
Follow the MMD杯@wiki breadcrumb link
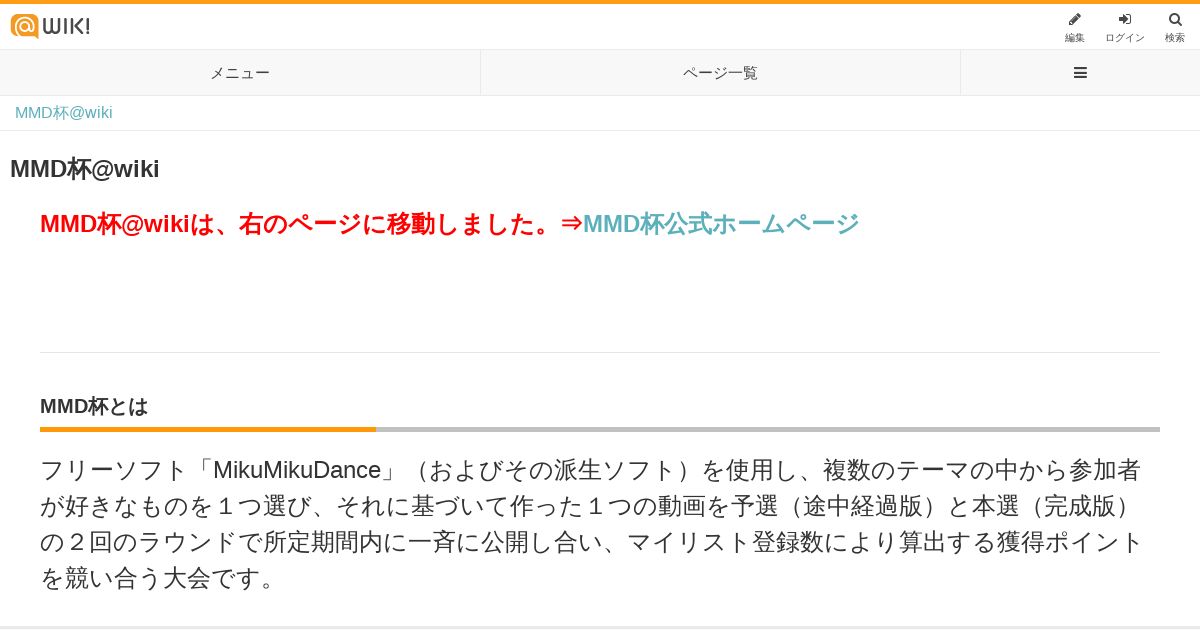point(64,113)
